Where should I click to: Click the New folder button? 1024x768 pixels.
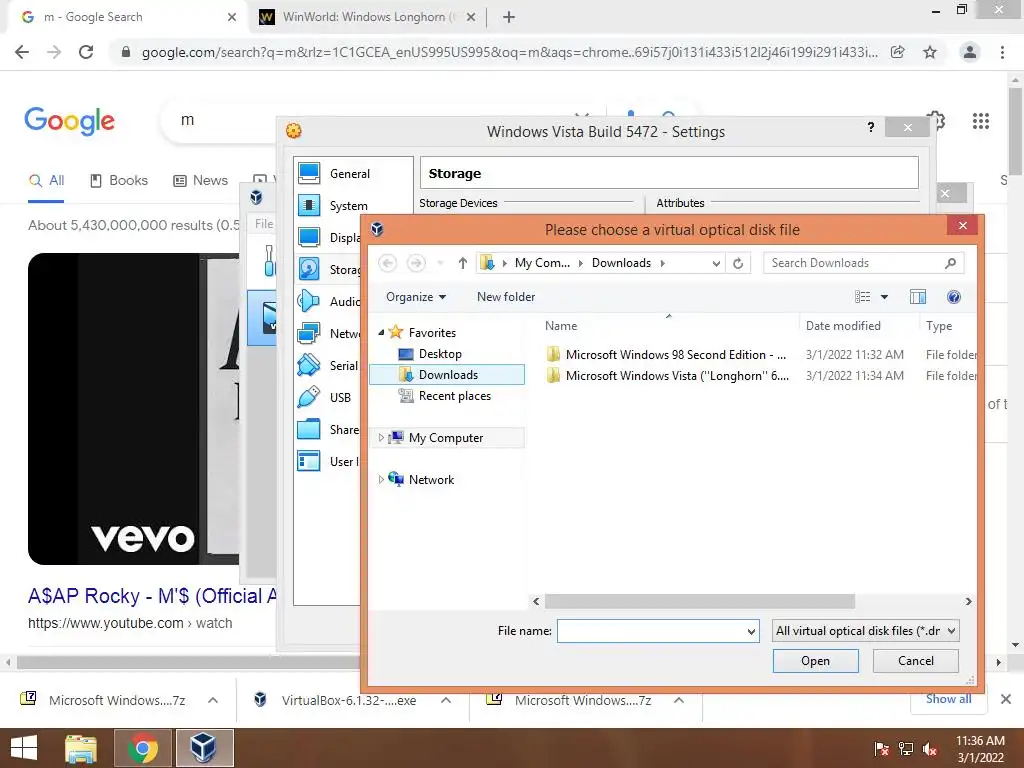(x=506, y=297)
